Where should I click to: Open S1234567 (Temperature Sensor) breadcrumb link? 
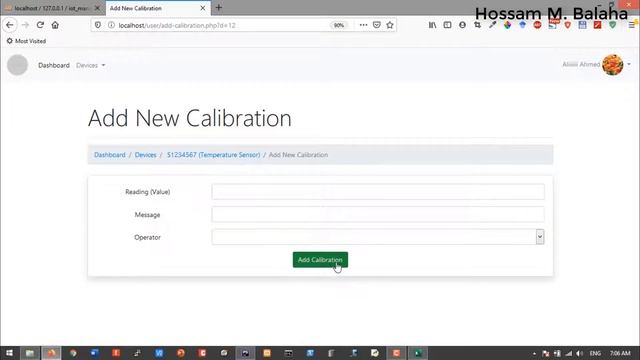pos(213,155)
